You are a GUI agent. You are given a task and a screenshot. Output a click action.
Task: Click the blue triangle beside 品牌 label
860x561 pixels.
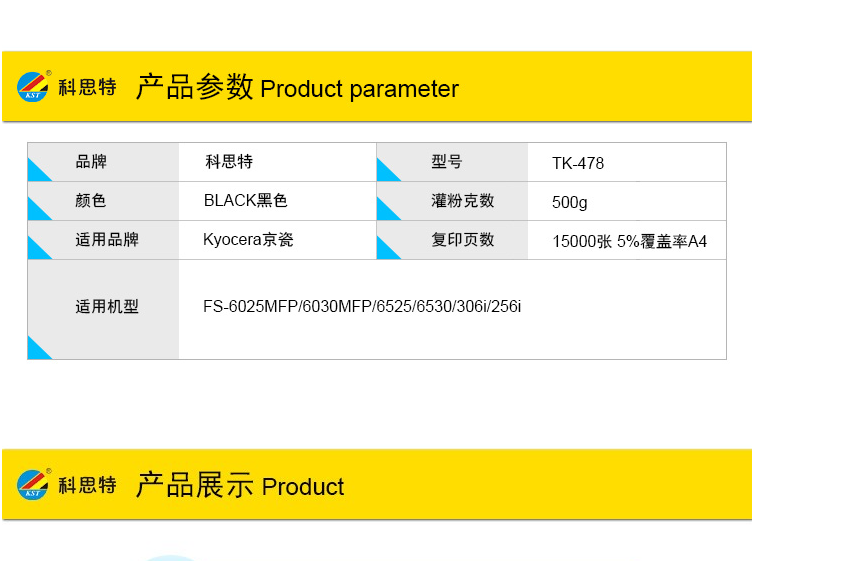pos(39,170)
